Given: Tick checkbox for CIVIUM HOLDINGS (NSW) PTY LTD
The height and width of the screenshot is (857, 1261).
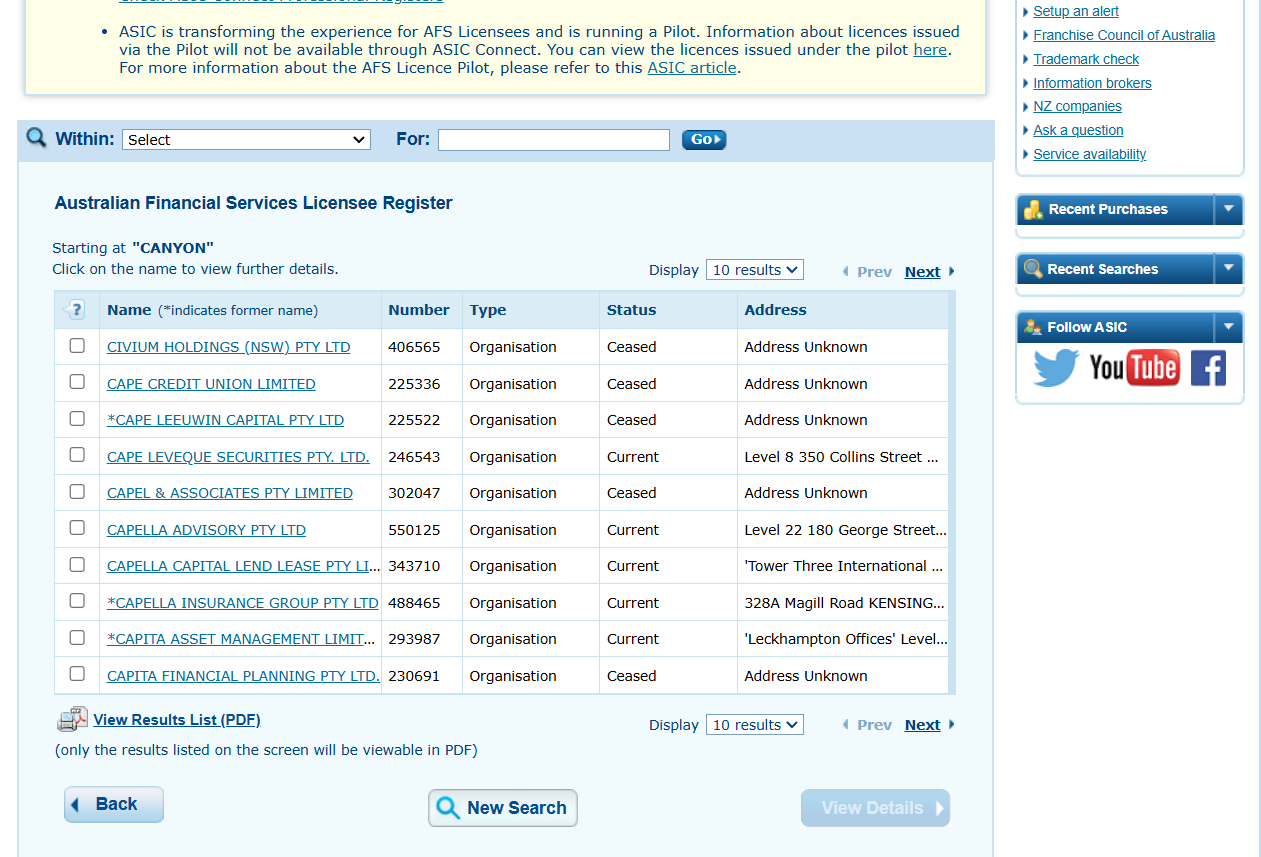Looking at the screenshot, I should (x=77, y=345).
